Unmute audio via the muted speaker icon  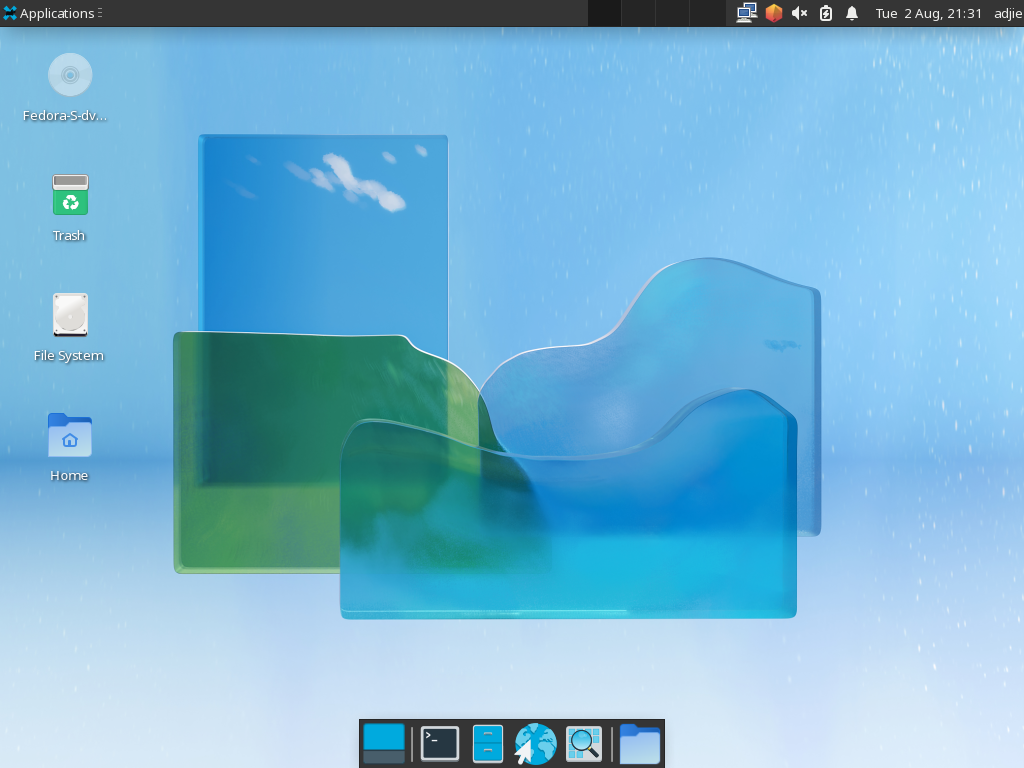coord(797,13)
